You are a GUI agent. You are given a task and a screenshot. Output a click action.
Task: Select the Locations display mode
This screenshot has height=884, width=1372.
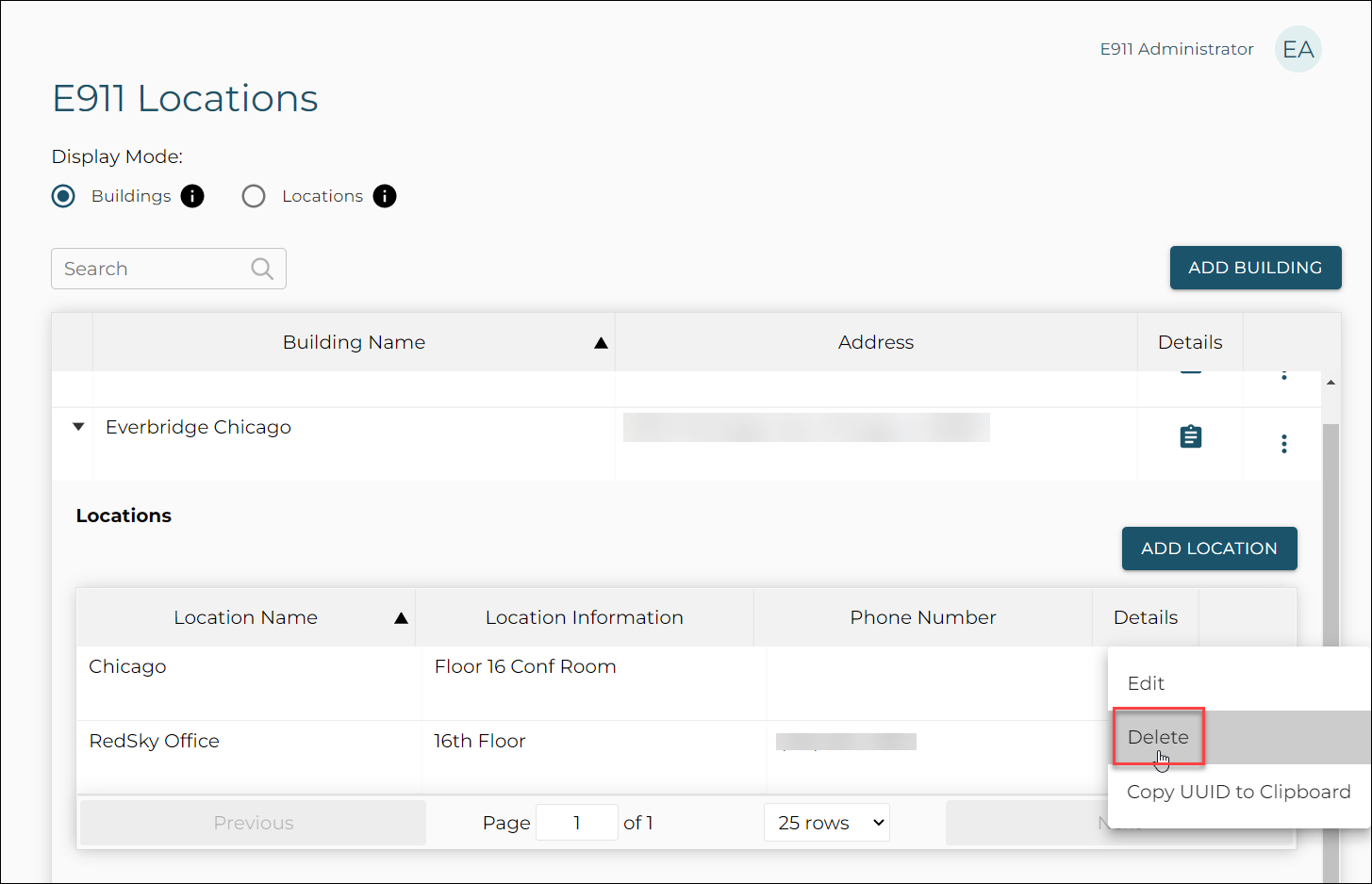click(x=254, y=196)
